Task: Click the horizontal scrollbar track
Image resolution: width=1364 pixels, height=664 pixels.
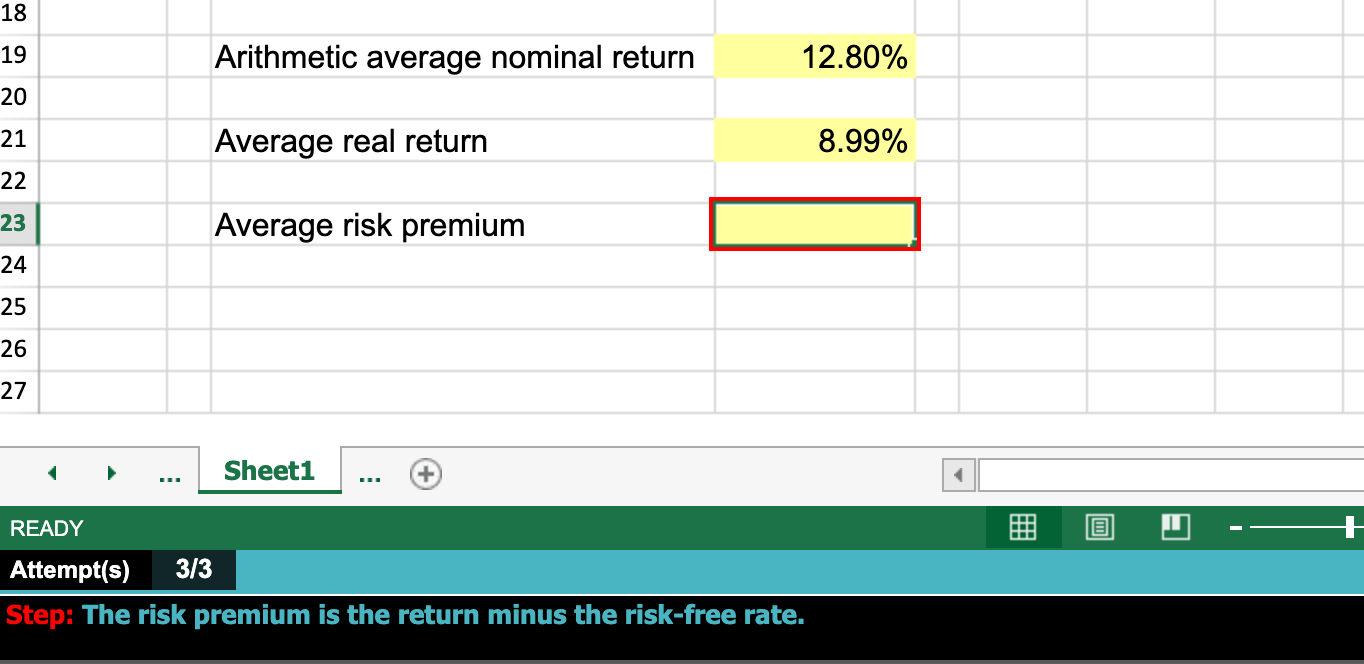Action: click(x=1160, y=475)
